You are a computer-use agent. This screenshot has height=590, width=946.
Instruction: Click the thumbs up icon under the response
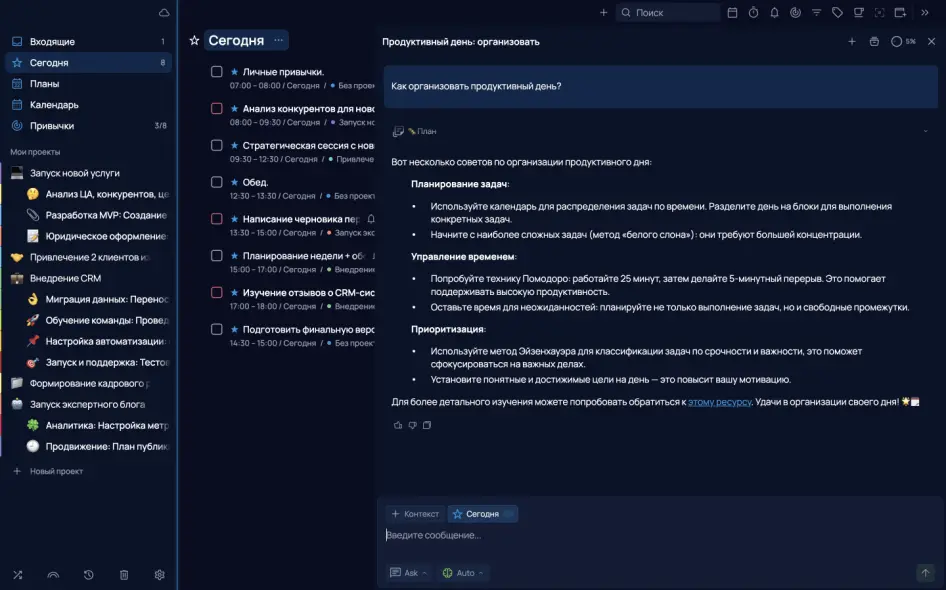pyautogui.click(x=398, y=425)
